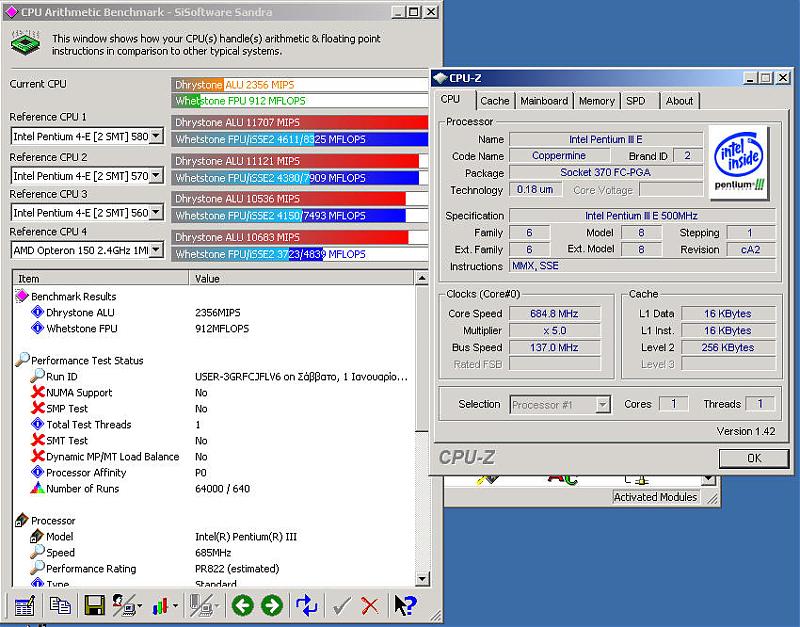Click the Socket 370 FC-PGA package value
The width and height of the screenshot is (800, 627).
[x=606, y=172]
